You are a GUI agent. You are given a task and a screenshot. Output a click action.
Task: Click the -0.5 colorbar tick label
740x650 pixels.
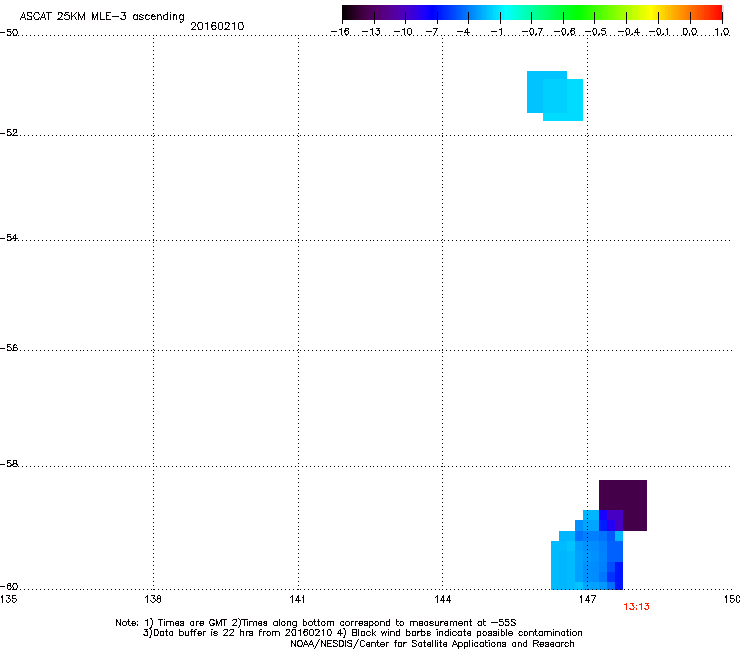[596, 32]
